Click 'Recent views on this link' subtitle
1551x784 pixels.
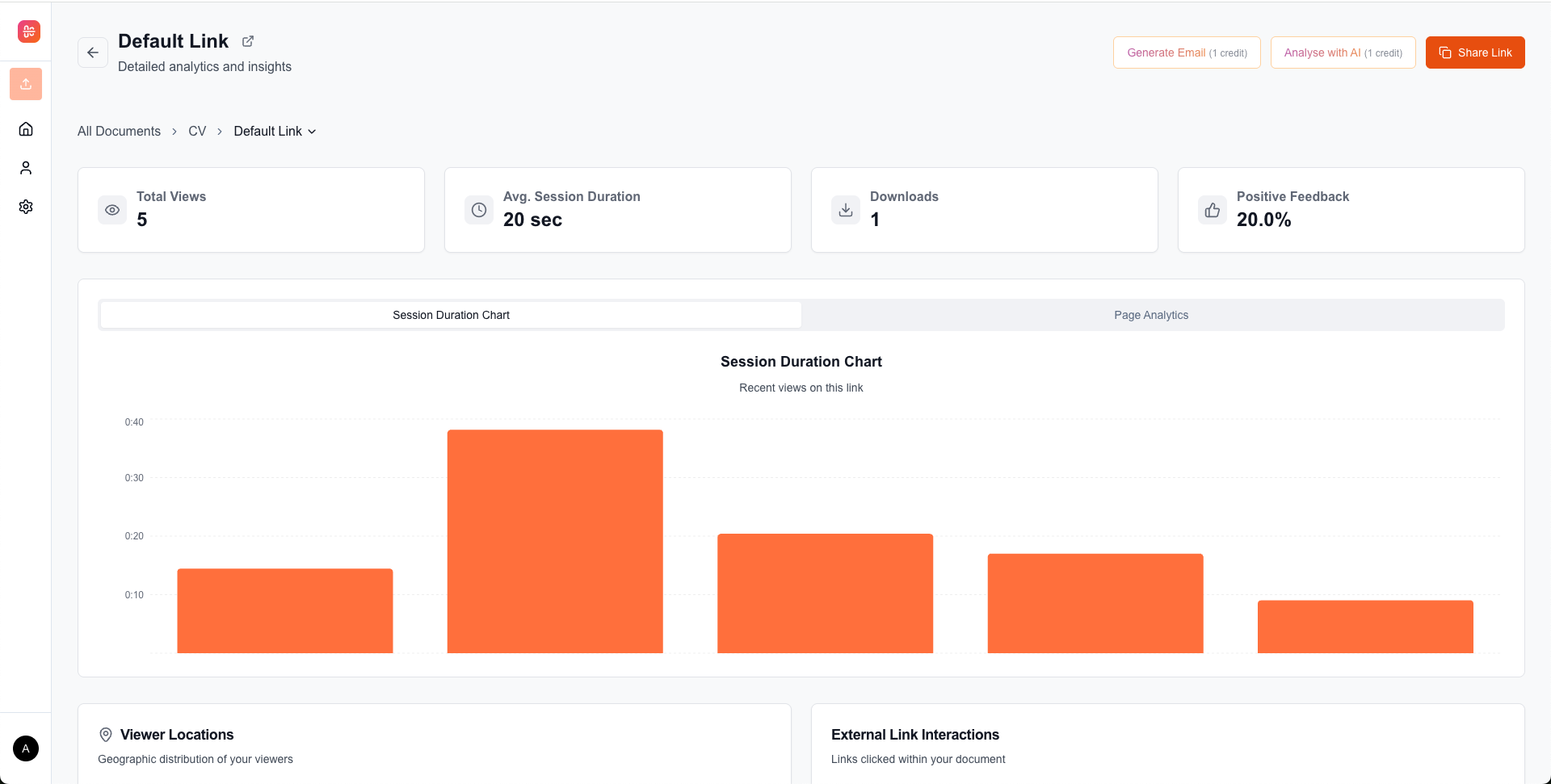801,388
